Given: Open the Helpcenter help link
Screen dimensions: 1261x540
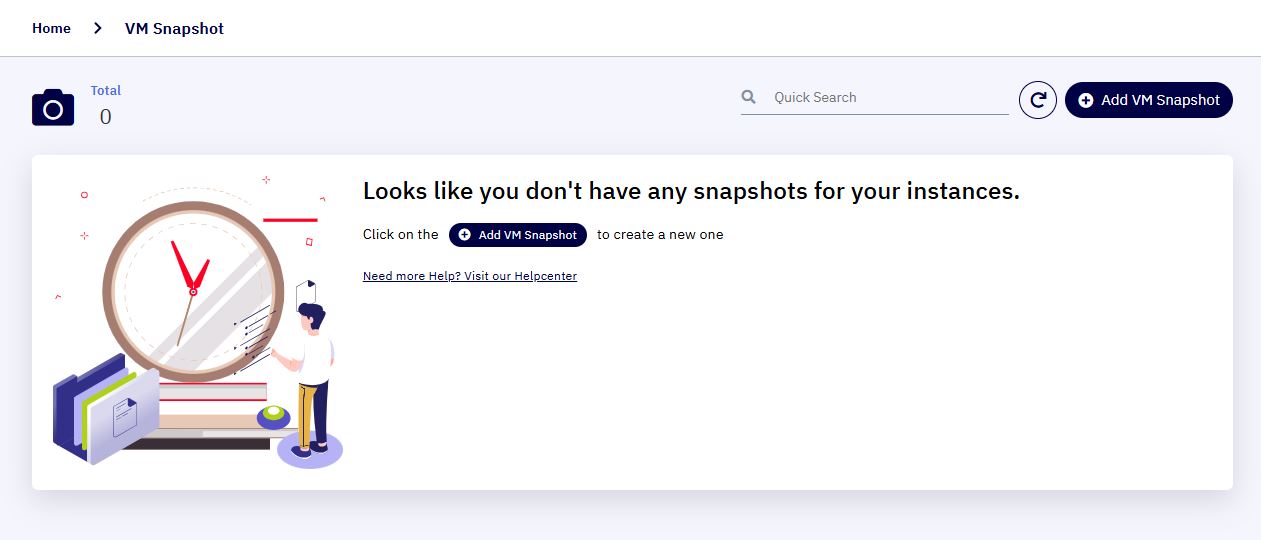Looking at the screenshot, I should [470, 276].
